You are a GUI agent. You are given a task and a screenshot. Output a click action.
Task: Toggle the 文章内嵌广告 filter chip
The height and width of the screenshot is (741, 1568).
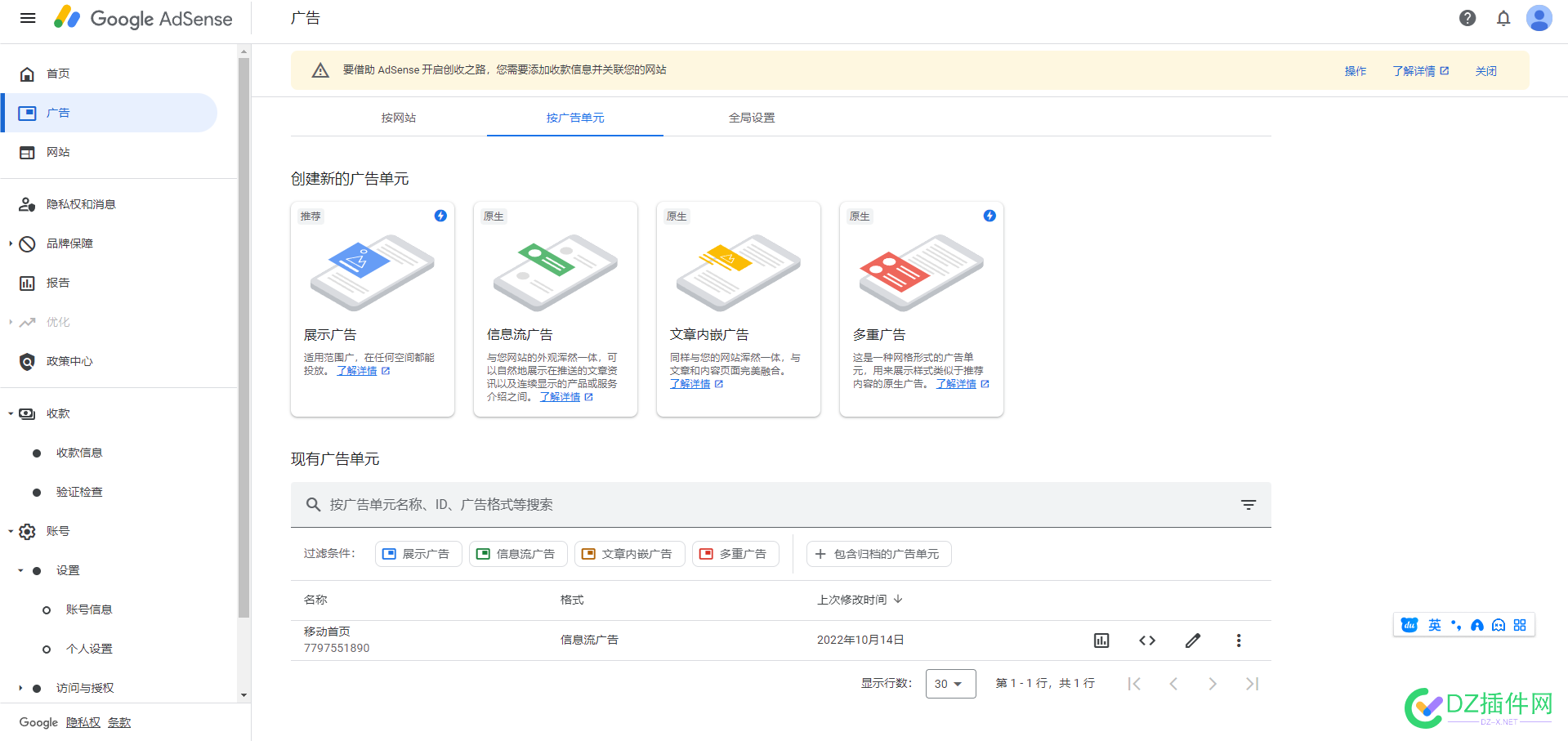[x=629, y=554]
